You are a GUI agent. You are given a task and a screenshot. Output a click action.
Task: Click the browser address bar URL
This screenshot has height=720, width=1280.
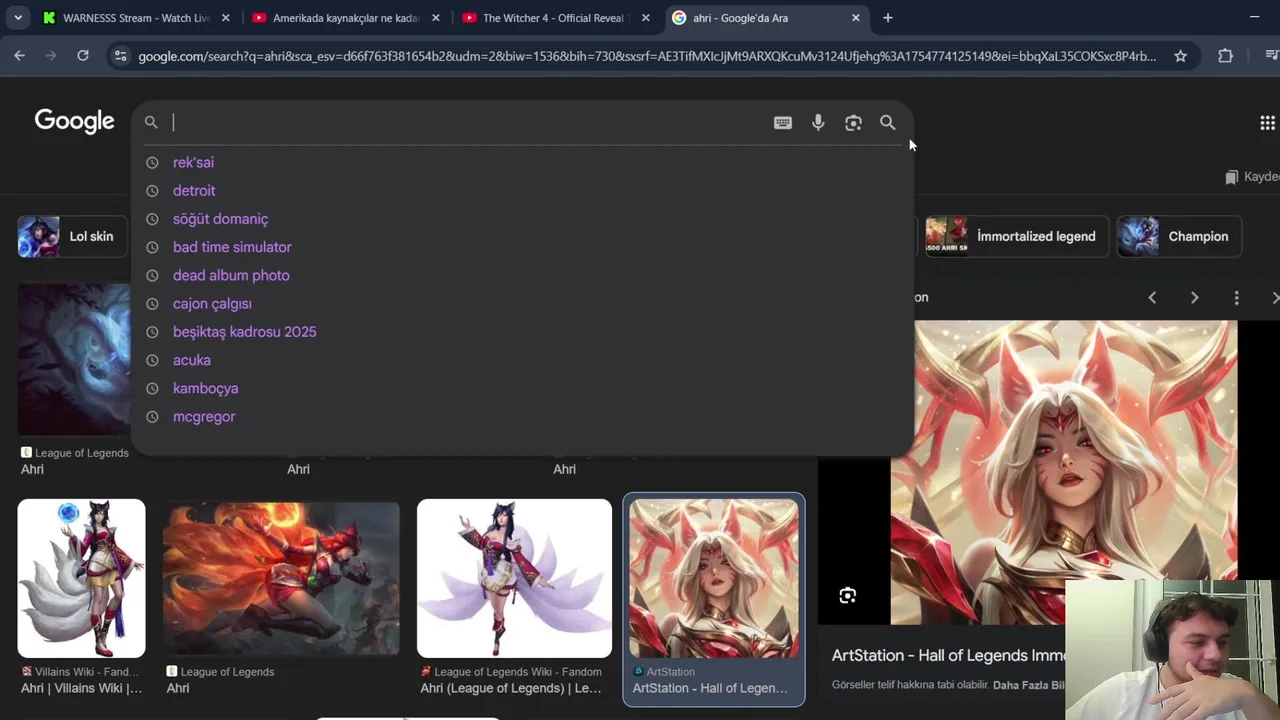[x=647, y=56]
